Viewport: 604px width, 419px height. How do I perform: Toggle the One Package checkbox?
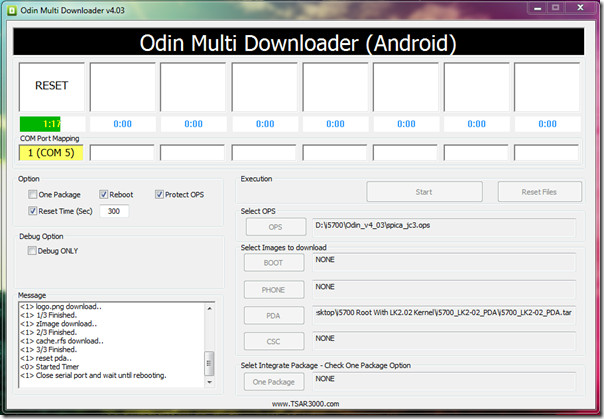32,194
